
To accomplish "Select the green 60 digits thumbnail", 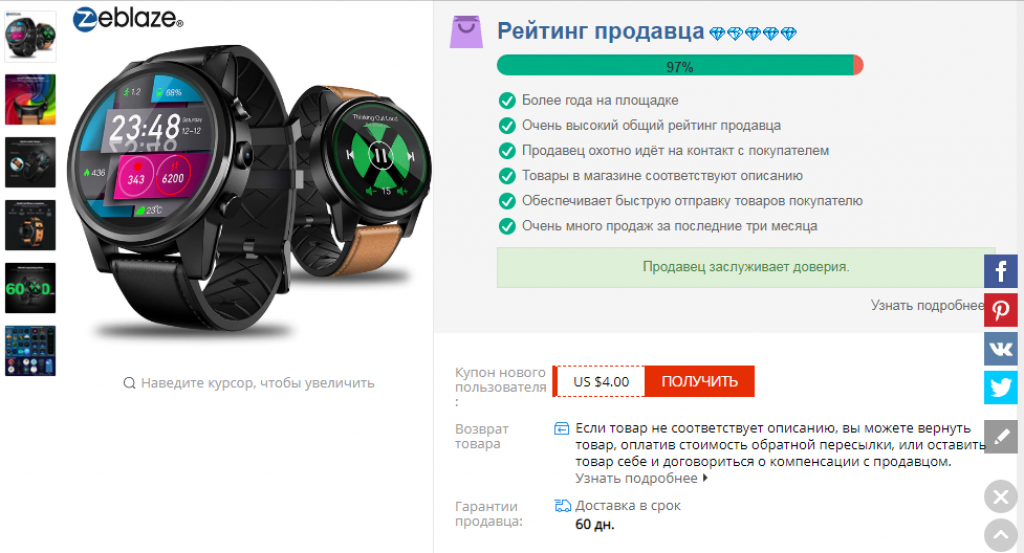I will [x=30, y=288].
